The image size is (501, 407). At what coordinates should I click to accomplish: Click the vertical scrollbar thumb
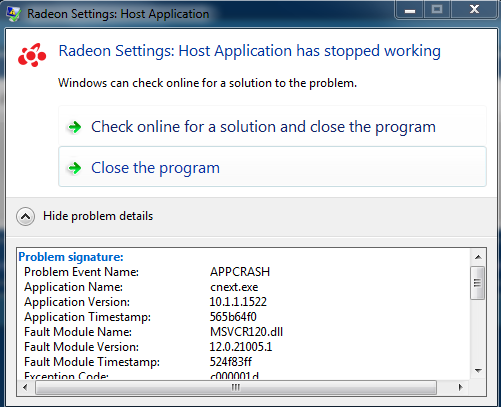[x=478, y=283]
